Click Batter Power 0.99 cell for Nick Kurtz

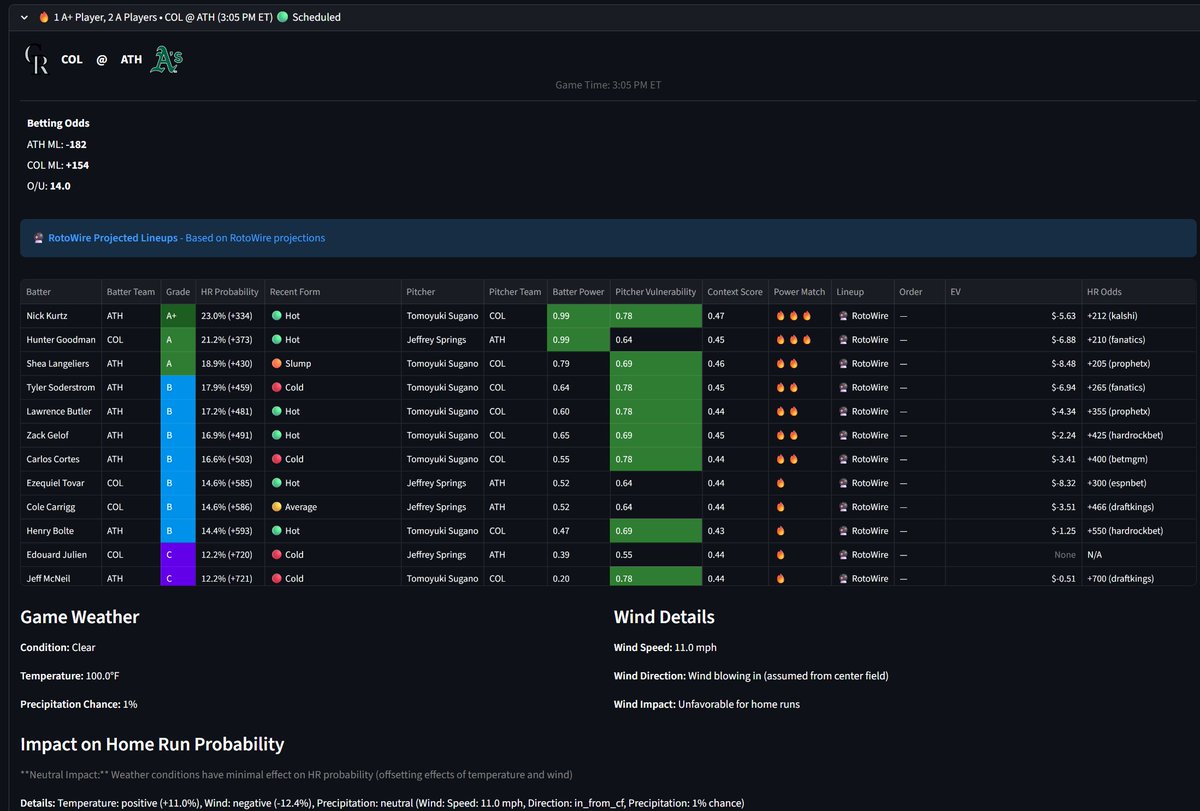pos(578,315)
